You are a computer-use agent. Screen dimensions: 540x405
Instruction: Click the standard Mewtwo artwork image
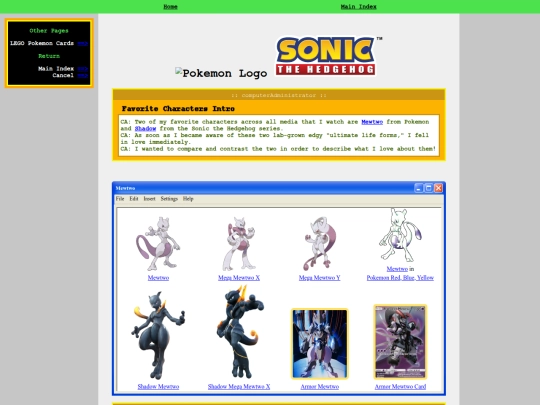tap(158, 243)
